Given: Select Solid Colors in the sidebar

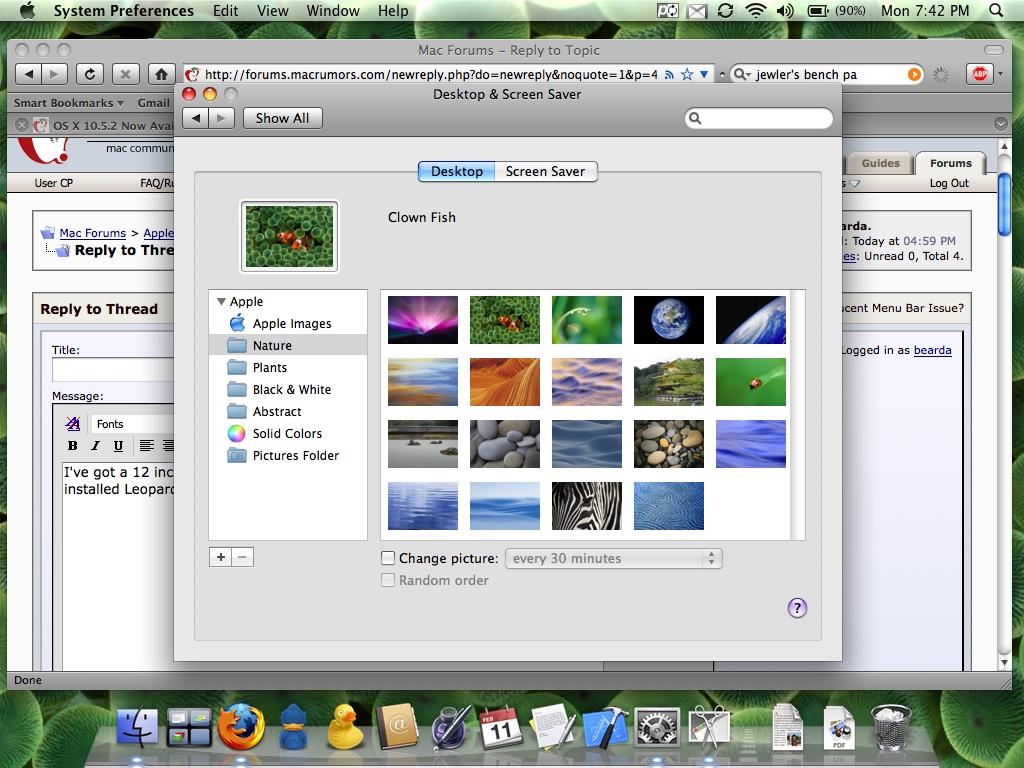Looking at the screenshot, I should [288, 434].
